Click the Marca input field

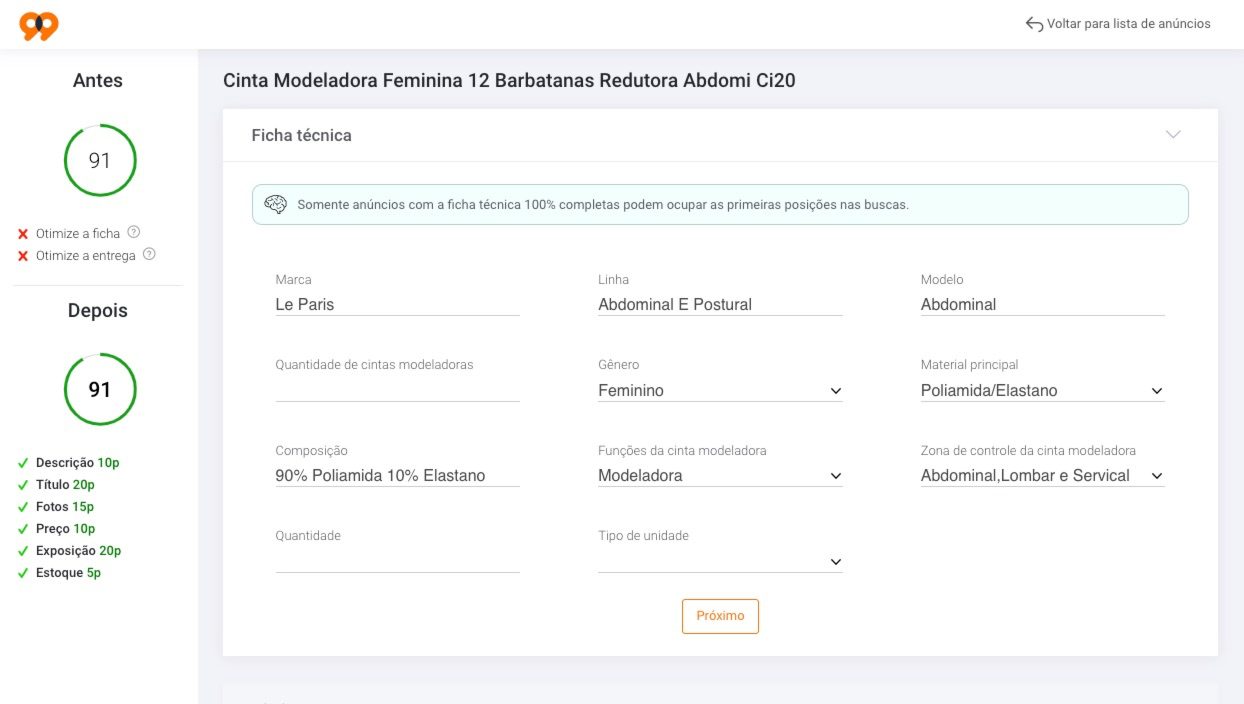(397, 305)
